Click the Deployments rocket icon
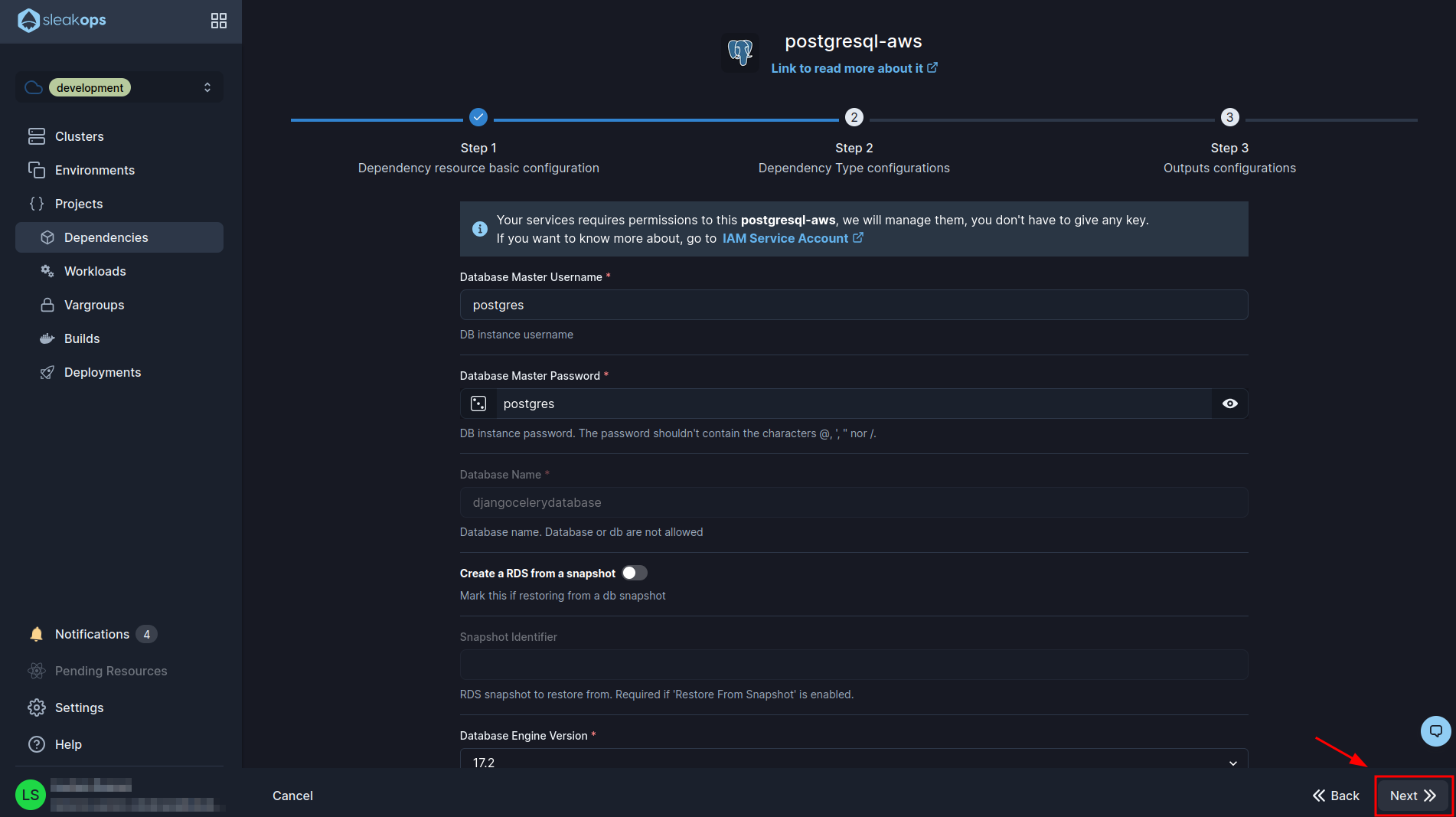Screen dimensions: 1456x817 coord(47,372)
